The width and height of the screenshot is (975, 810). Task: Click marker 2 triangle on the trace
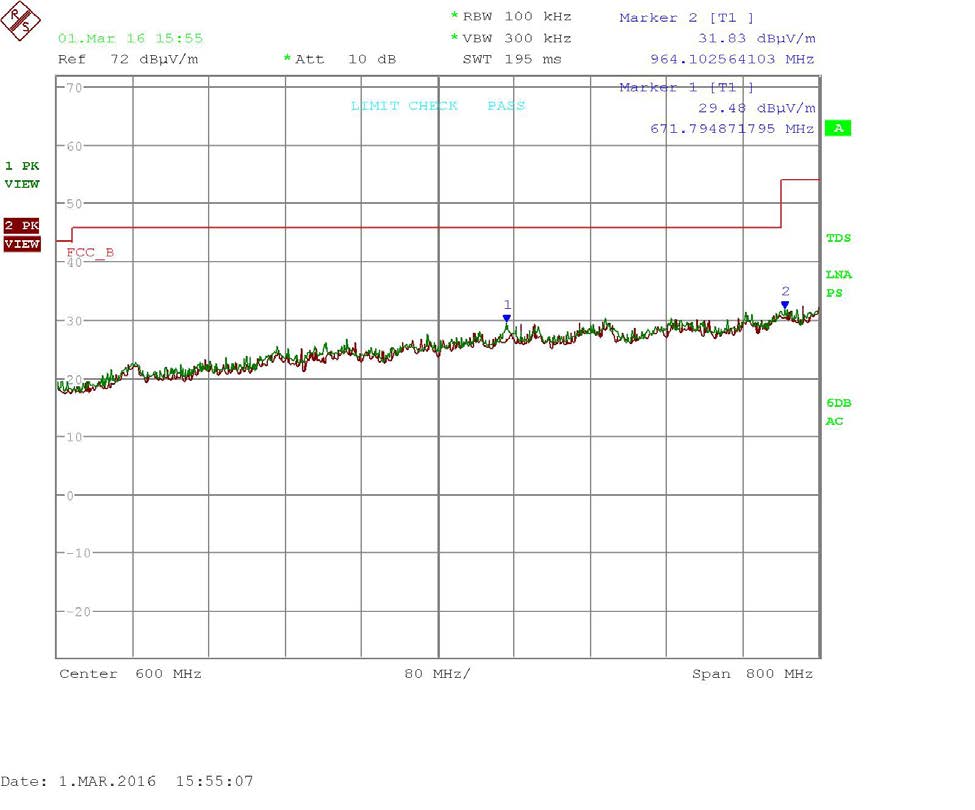[785, 305]
